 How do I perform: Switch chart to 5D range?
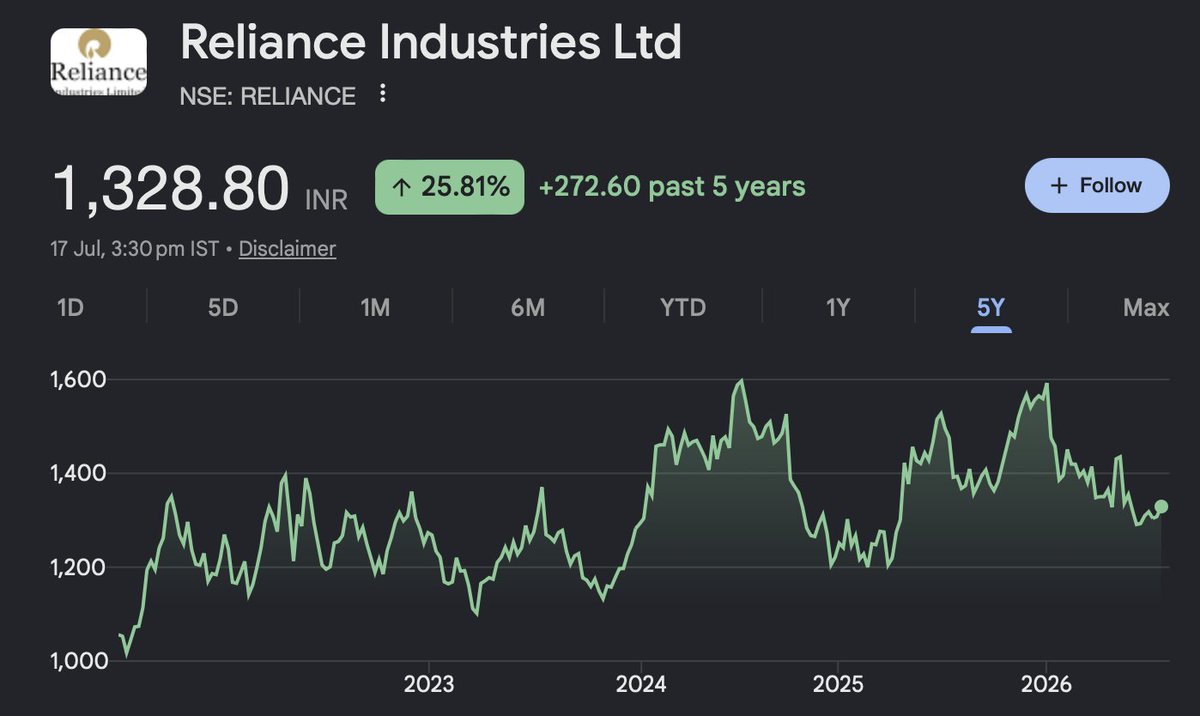(223, 307)
